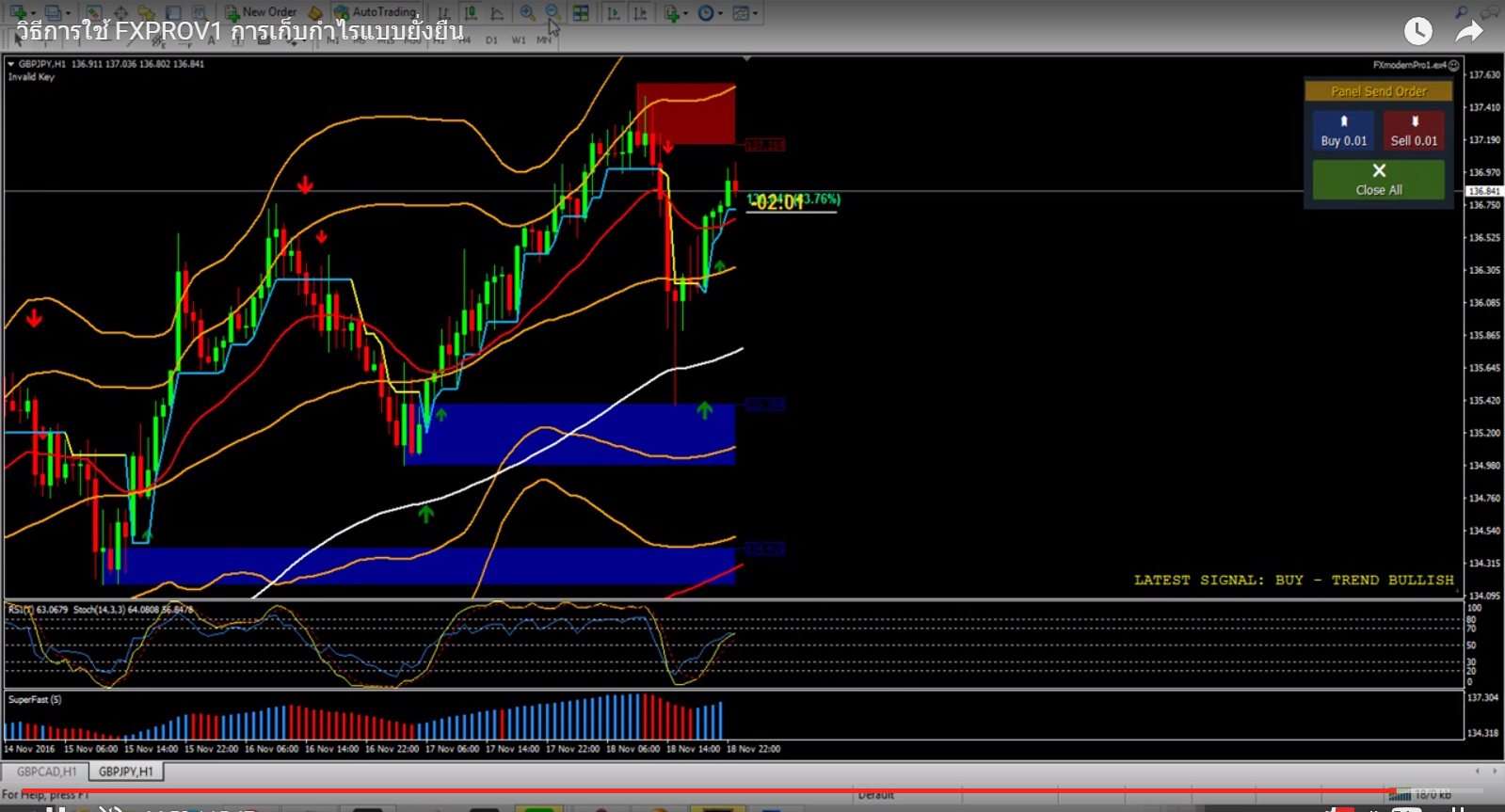
Task: Open the Market Watch window
Action: click(94, 12)
